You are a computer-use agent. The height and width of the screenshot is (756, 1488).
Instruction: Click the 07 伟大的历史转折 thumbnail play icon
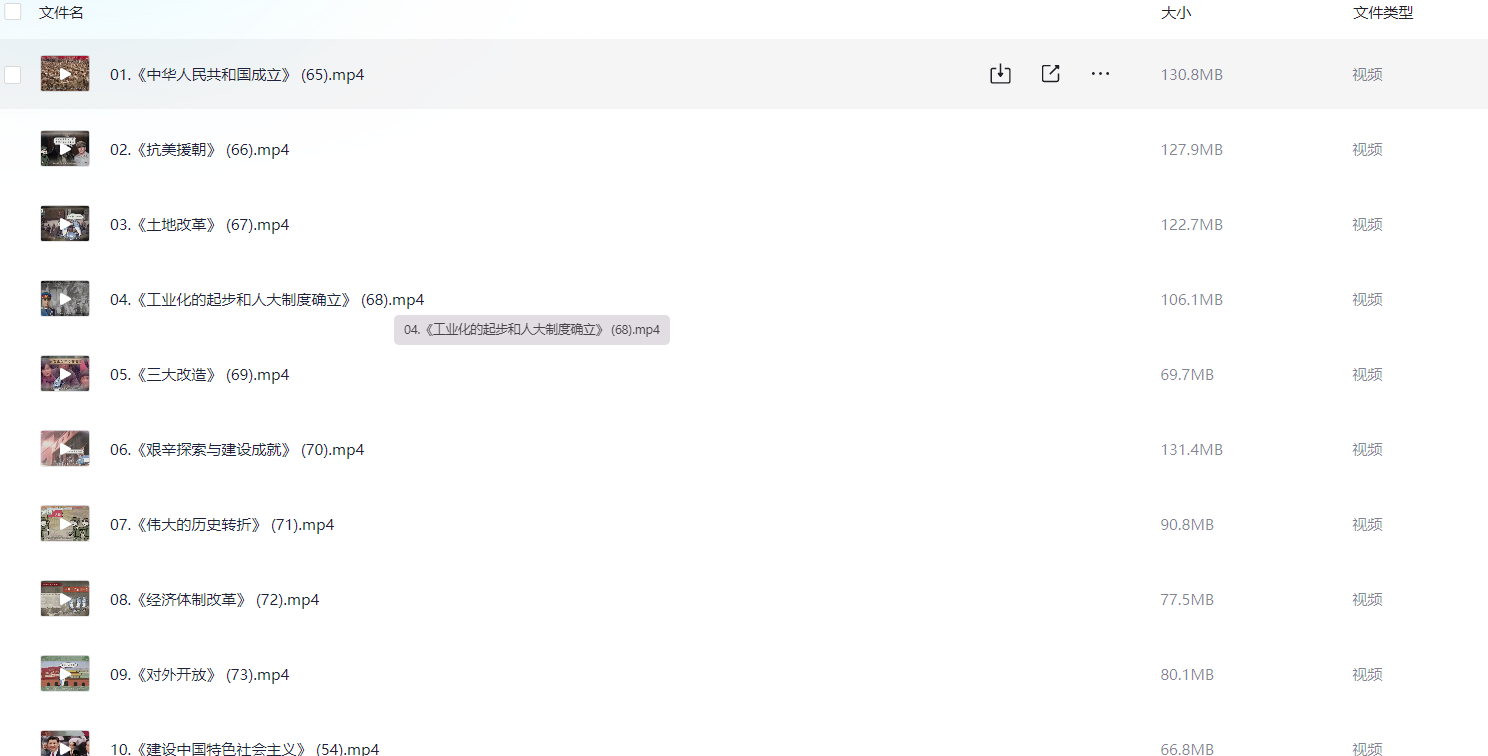pos(65,524)
